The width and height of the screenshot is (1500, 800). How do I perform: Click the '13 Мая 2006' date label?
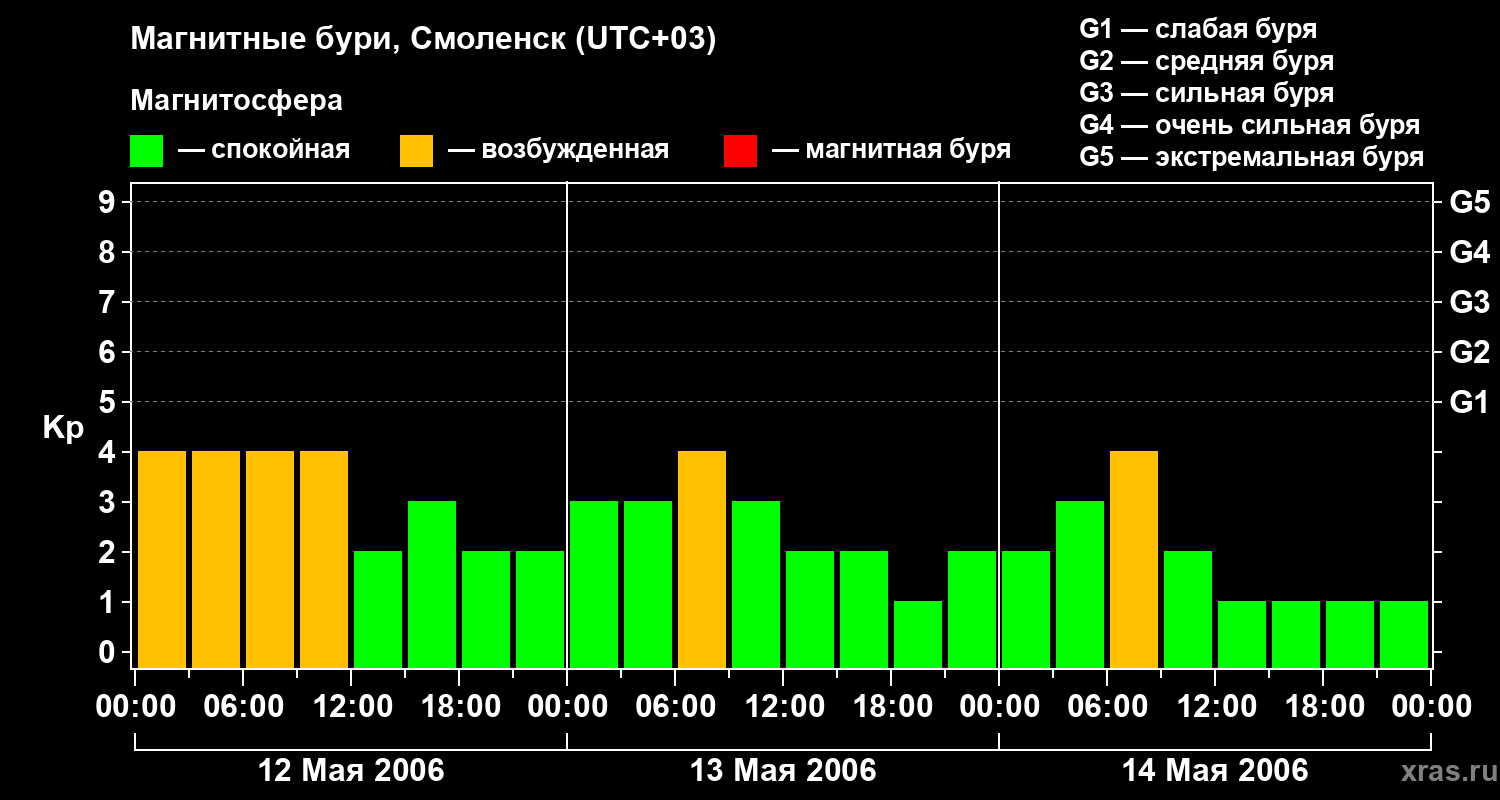(x=783, y=771)
